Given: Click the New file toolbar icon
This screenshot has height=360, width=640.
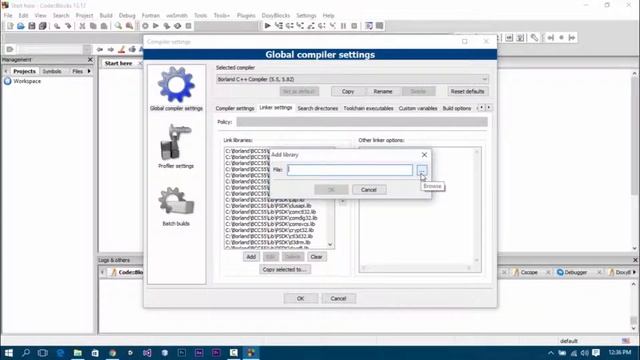Looking at the screenshot, I should click(10, 26).
